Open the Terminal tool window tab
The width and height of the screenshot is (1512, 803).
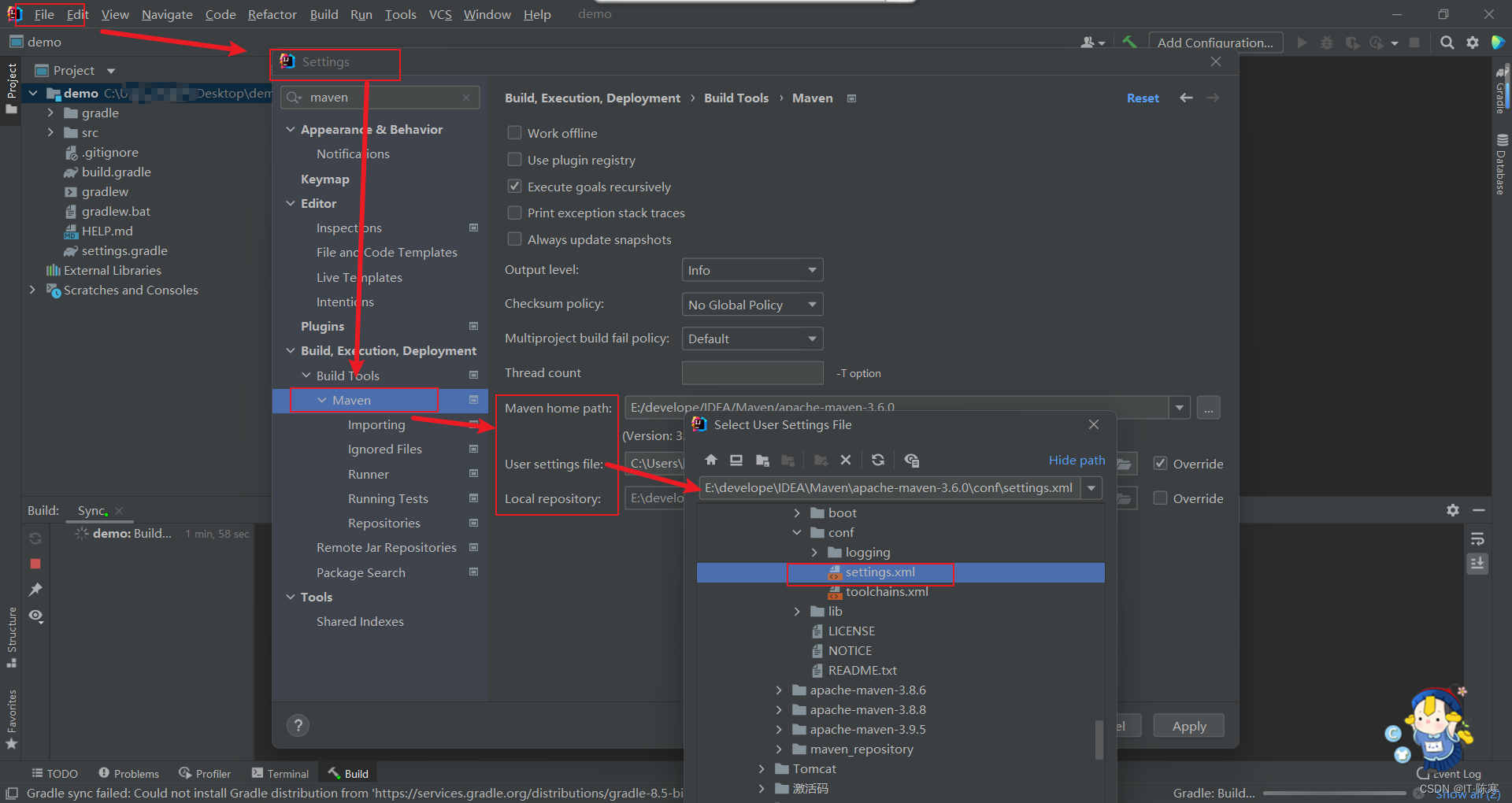280,774
